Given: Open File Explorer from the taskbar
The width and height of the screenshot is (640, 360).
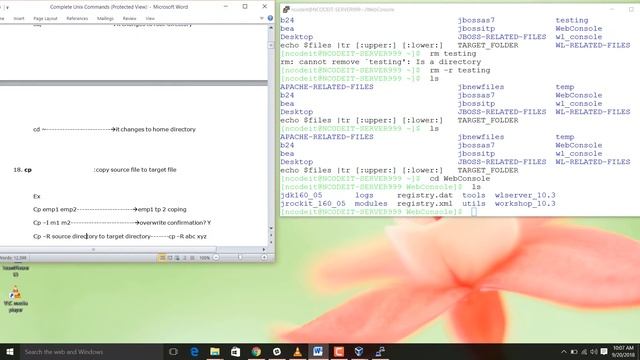Looking at the screenshot, I should pos(215,352).
